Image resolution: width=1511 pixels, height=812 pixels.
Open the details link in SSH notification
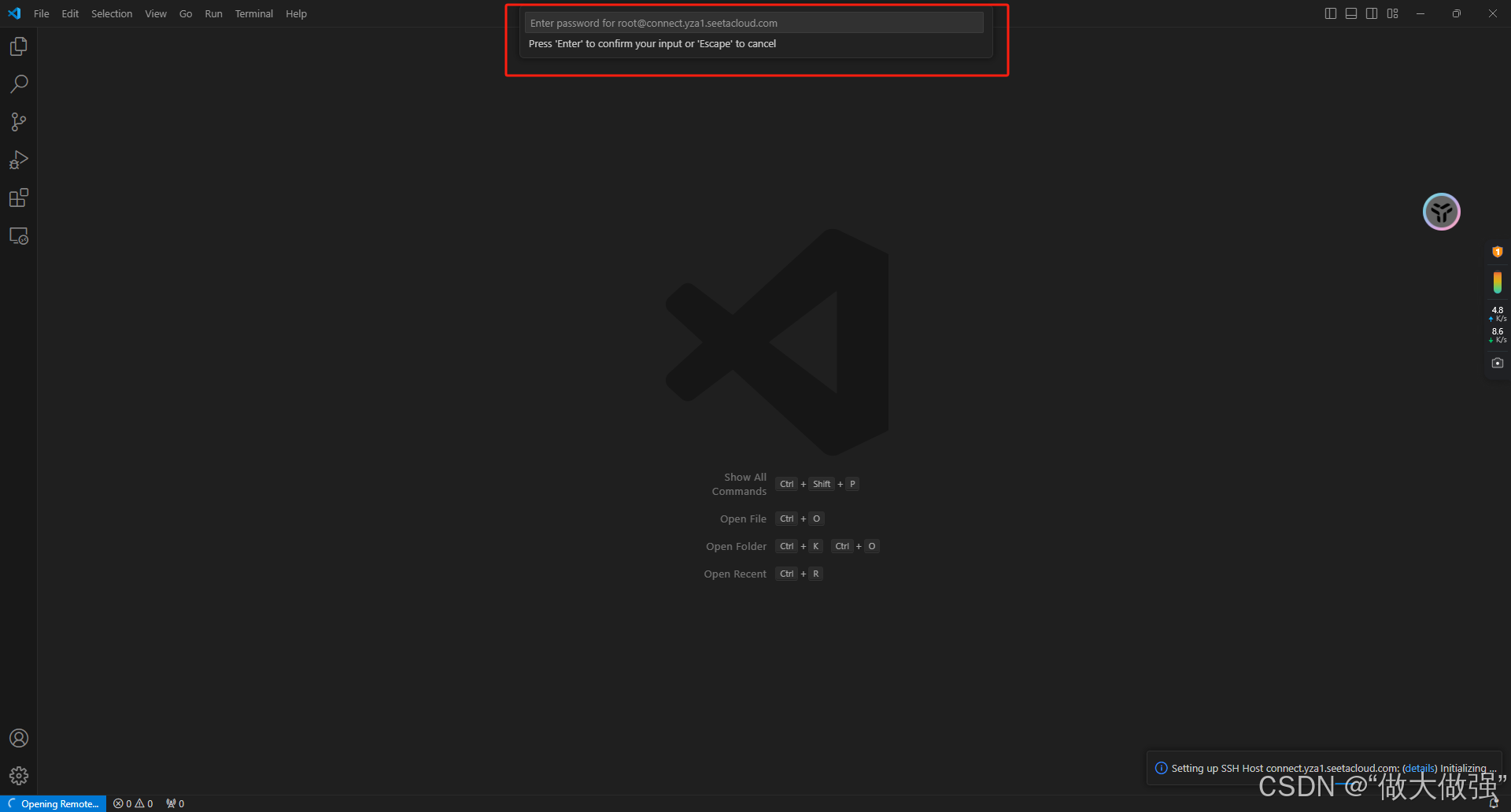(x=1420, y=768)
